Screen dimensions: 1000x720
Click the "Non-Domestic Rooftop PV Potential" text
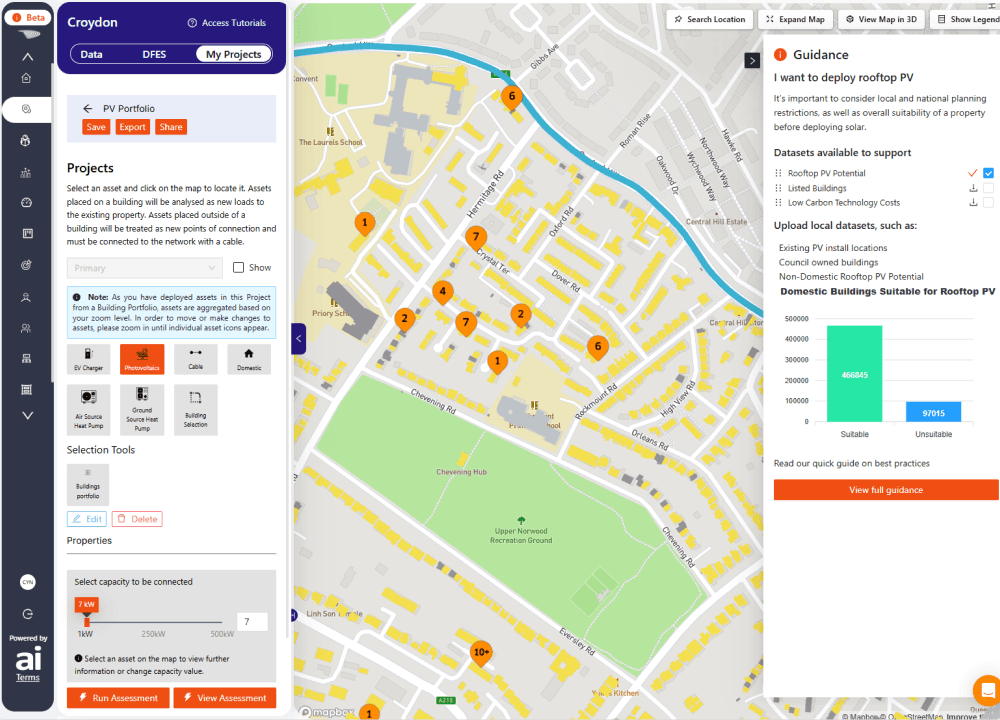tap(851, 277)
